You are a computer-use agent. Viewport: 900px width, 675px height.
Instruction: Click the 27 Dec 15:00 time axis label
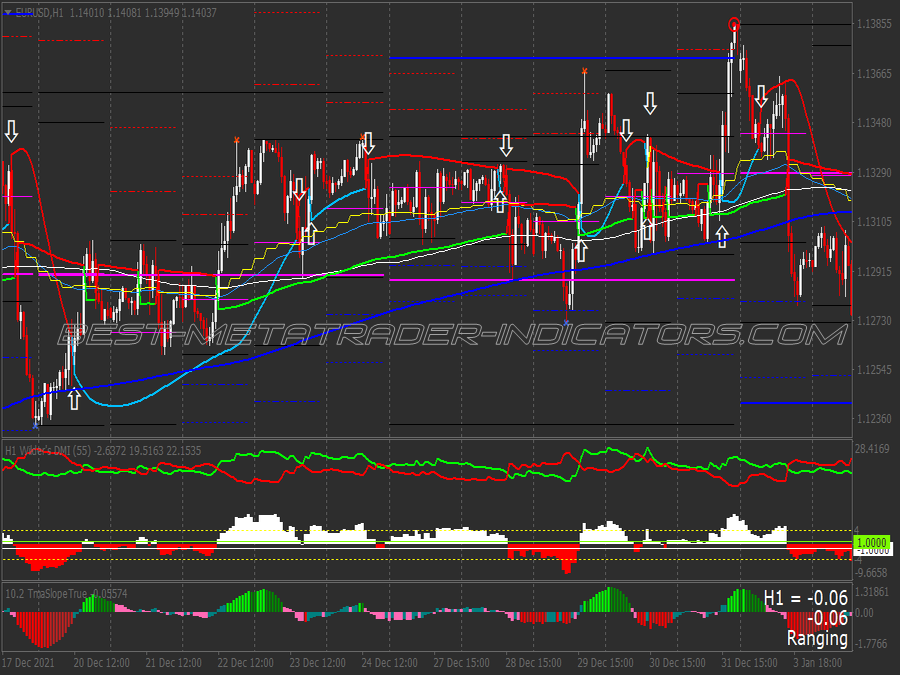coord(461,662)
